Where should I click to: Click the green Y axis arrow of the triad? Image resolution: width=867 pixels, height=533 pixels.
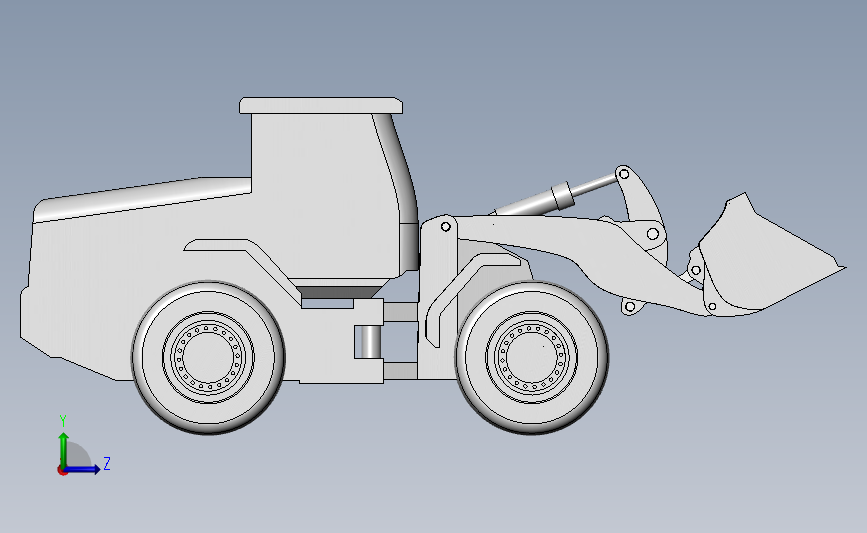(x=63, y=449)
